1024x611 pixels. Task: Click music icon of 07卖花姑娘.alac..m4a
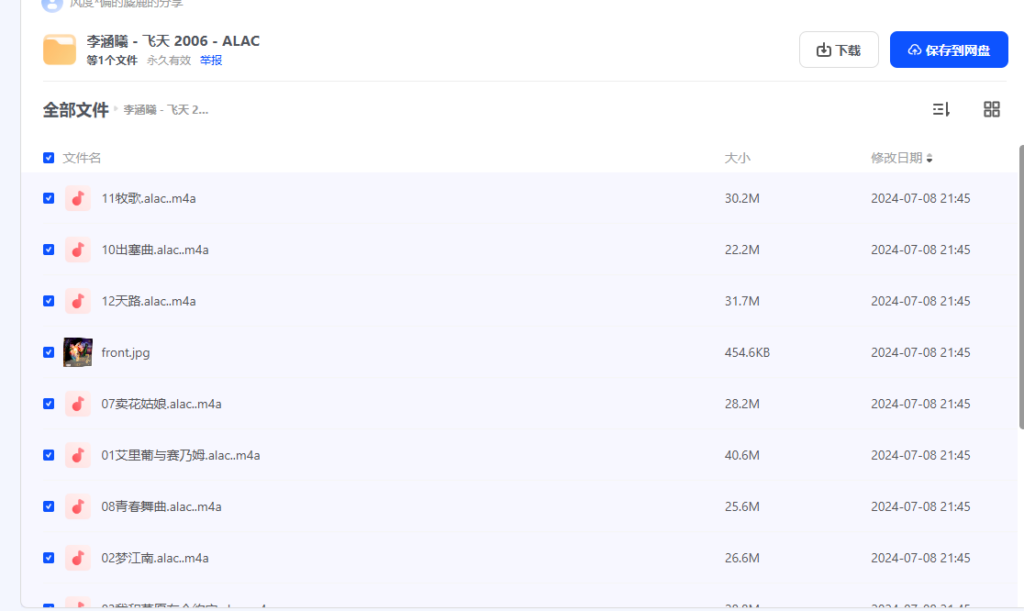78,404
